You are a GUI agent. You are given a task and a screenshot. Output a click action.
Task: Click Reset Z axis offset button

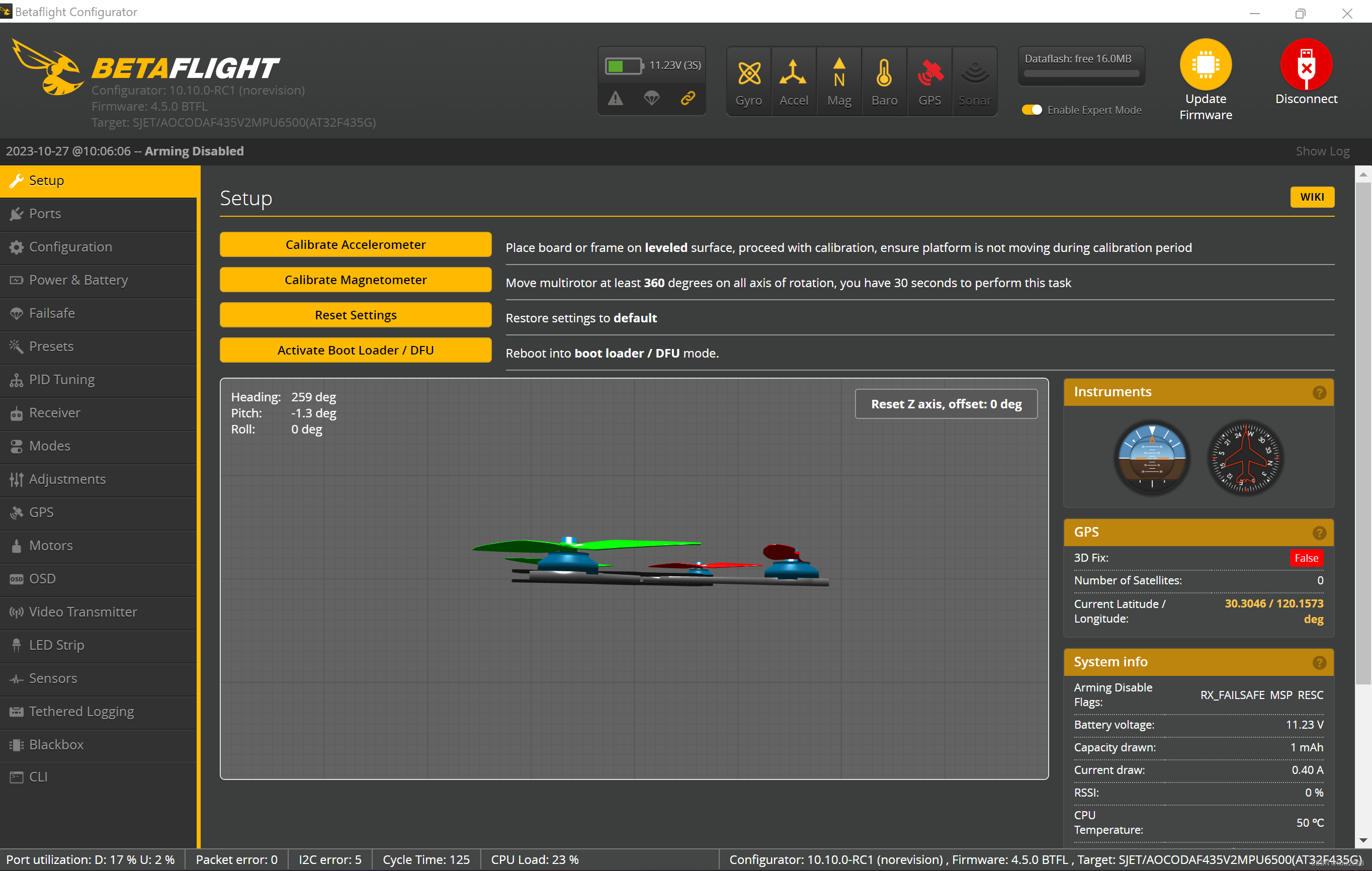[946, 404]
